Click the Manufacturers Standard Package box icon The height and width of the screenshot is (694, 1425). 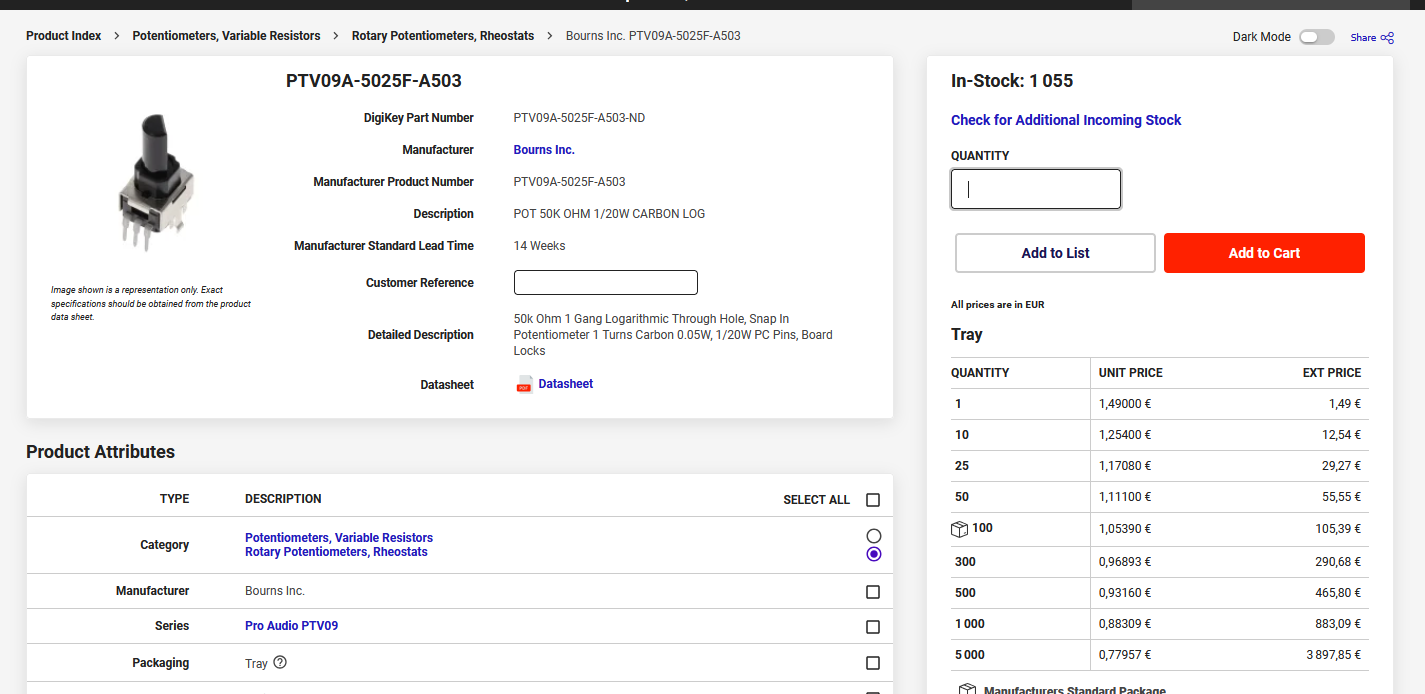coord(967,689)
